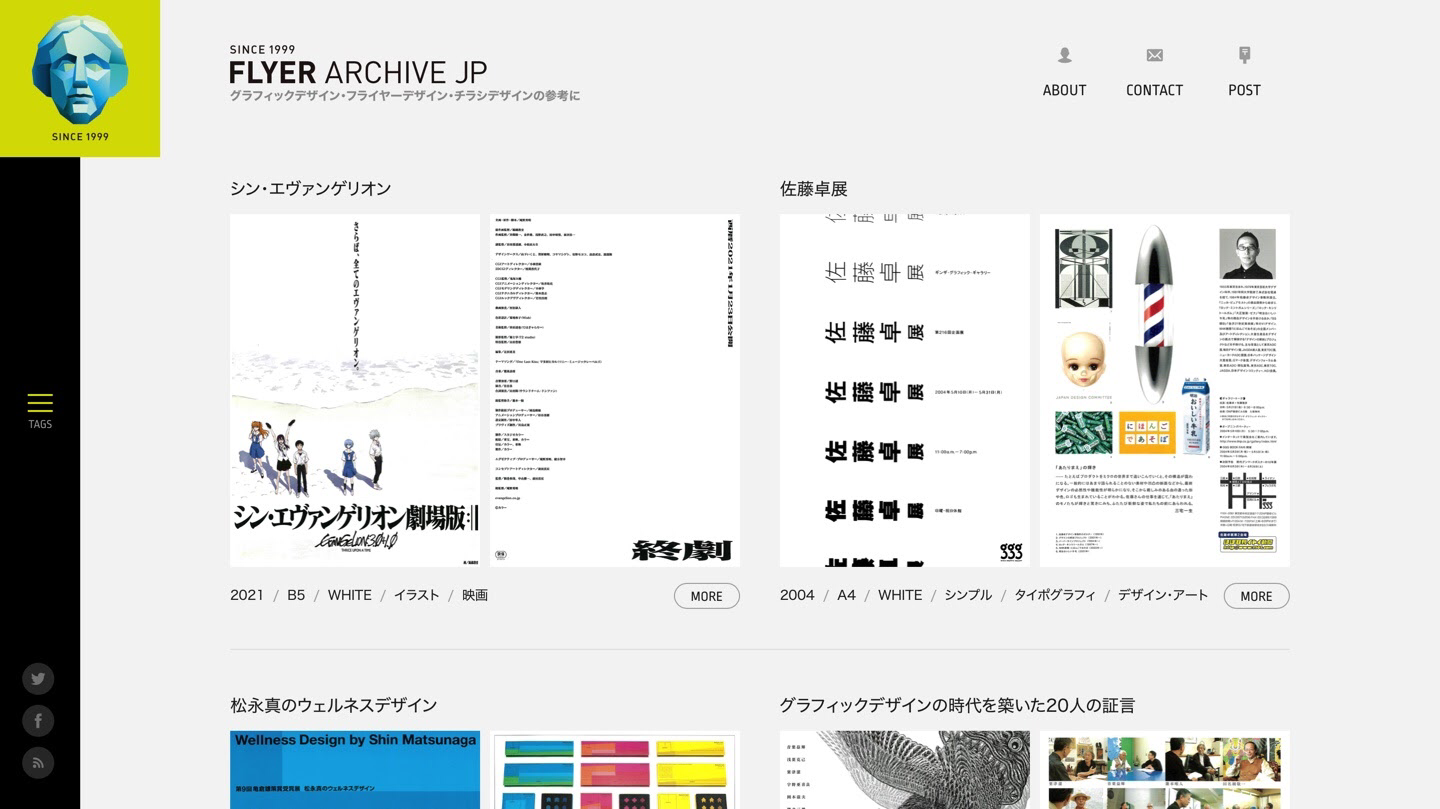View the colorful packages flyer thumbnail

[x=615, y=770]
